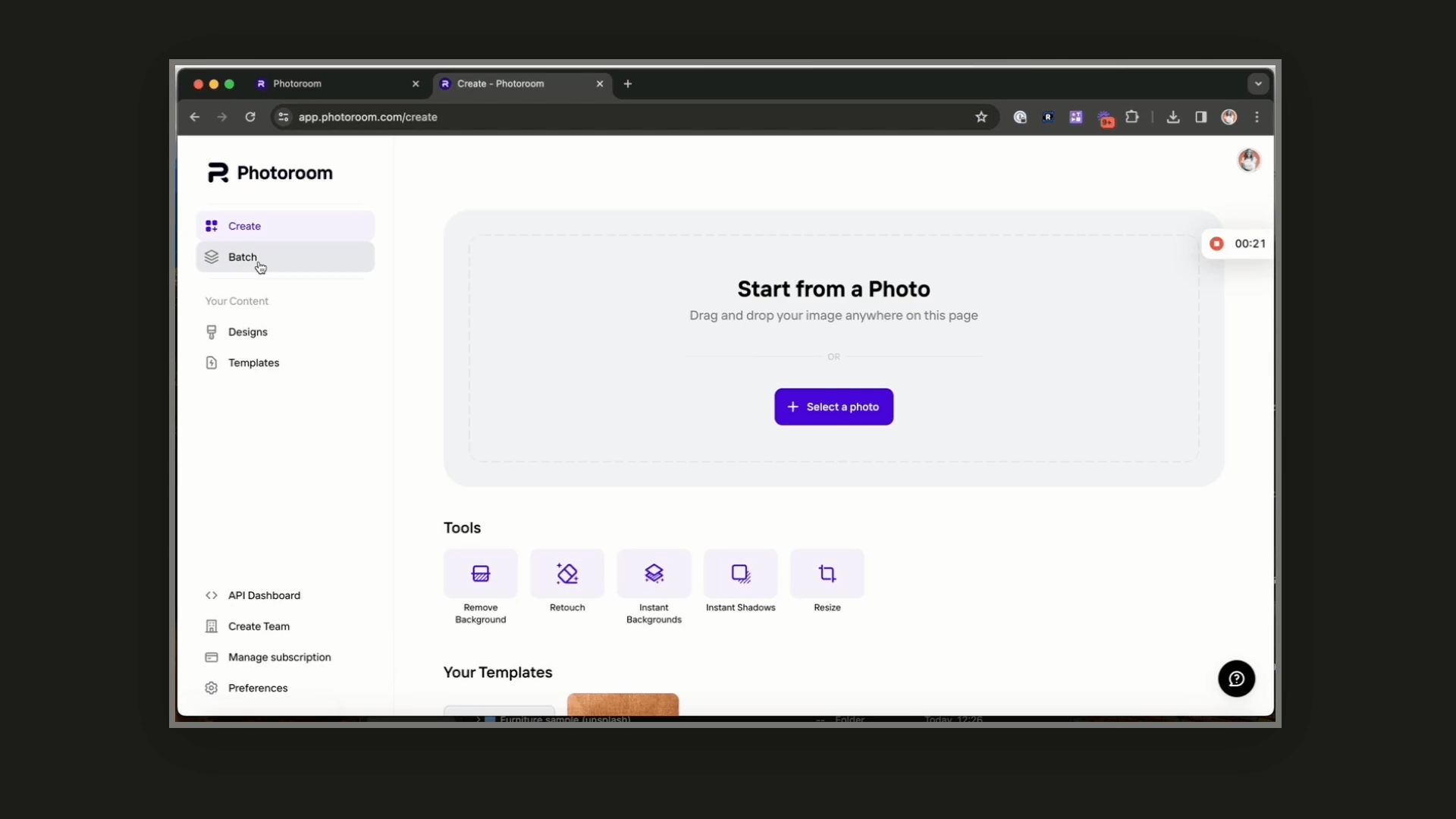Viewport: 1456px width, 819px height.
Task: Open the Chrome profile avatar
Action: click(1229, 117)
